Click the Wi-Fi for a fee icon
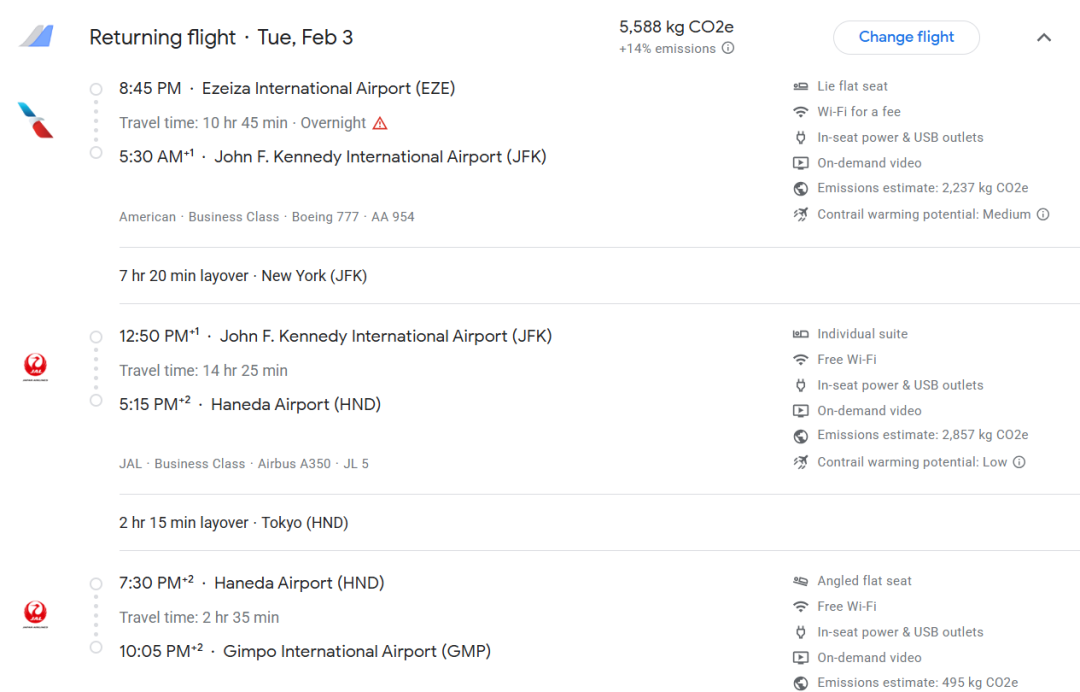1080x692 pixels. tap(800, 112)
